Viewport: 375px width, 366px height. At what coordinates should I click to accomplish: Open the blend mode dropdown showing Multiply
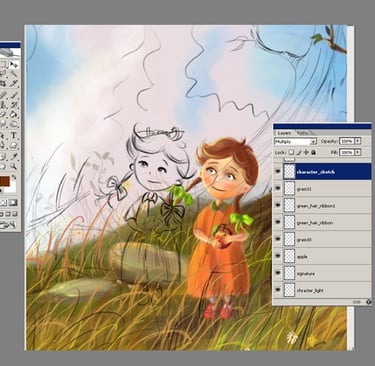coord(295,142)
